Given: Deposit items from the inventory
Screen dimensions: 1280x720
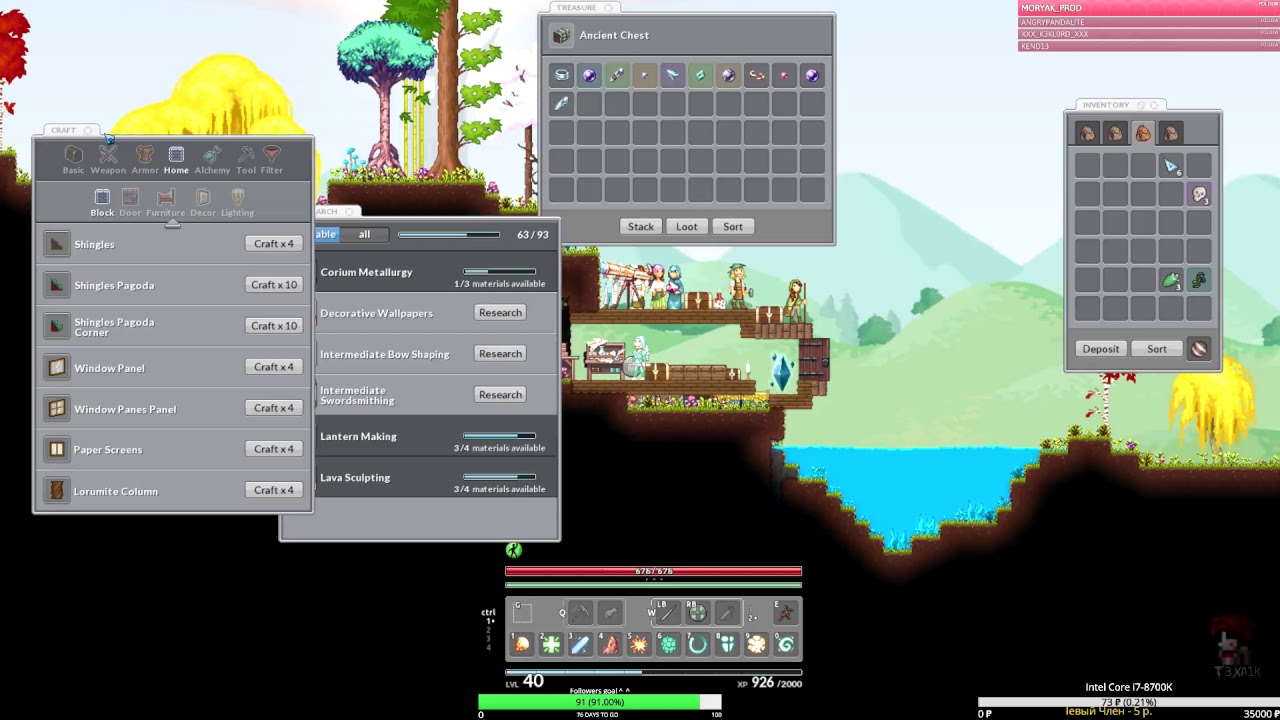Looking at the screenshot, I should click(1100, 349).
